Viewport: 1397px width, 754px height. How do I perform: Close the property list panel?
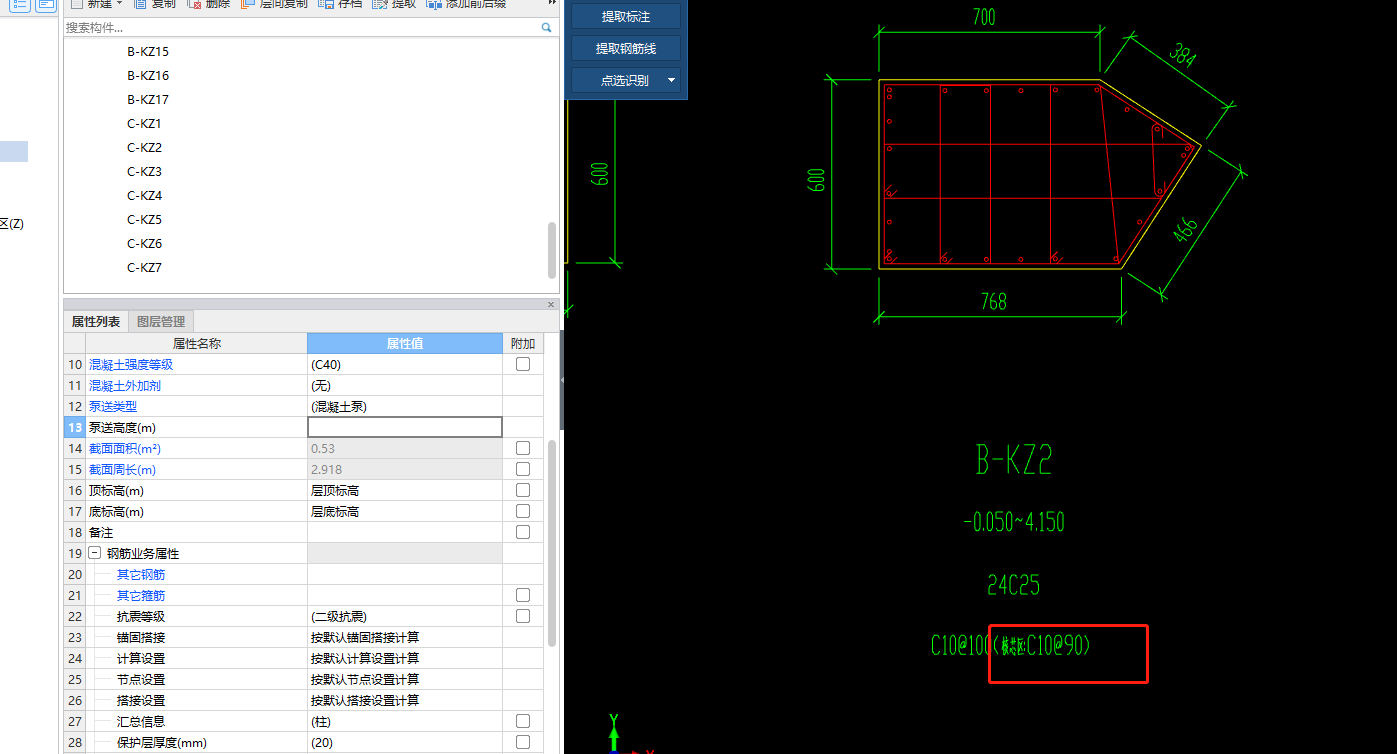pos(551,304)
